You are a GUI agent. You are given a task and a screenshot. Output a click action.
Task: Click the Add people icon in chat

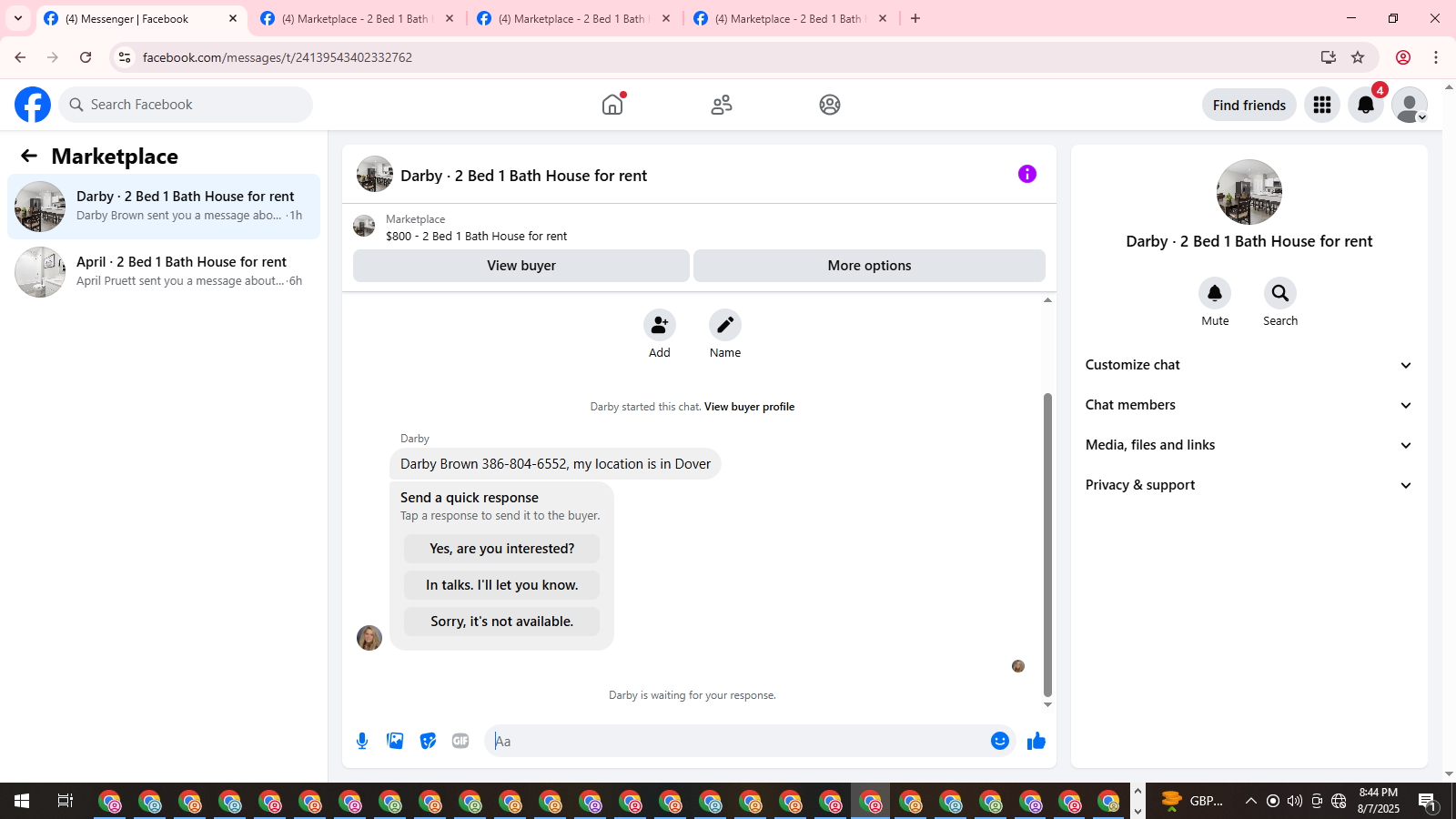tap(660, 325)
